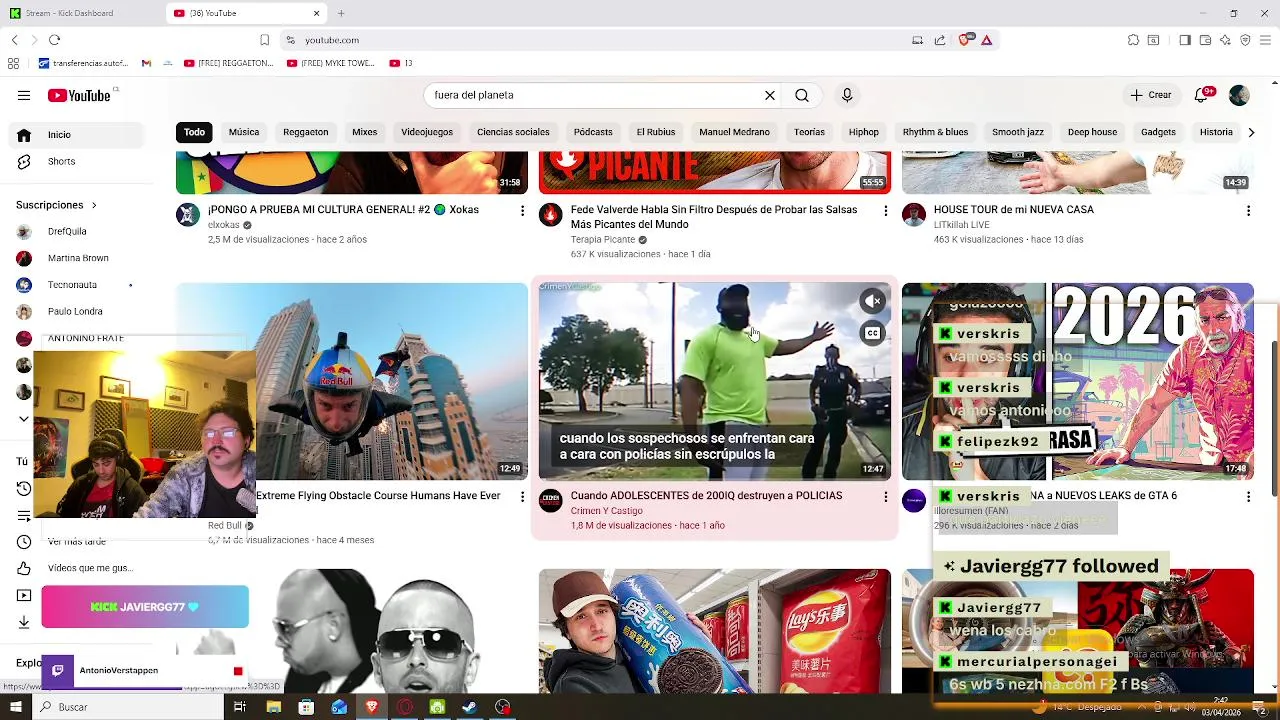Show more filter chips with the right arrow
The width and height of the screenshot is (1280, 720).
point(1250,132)
